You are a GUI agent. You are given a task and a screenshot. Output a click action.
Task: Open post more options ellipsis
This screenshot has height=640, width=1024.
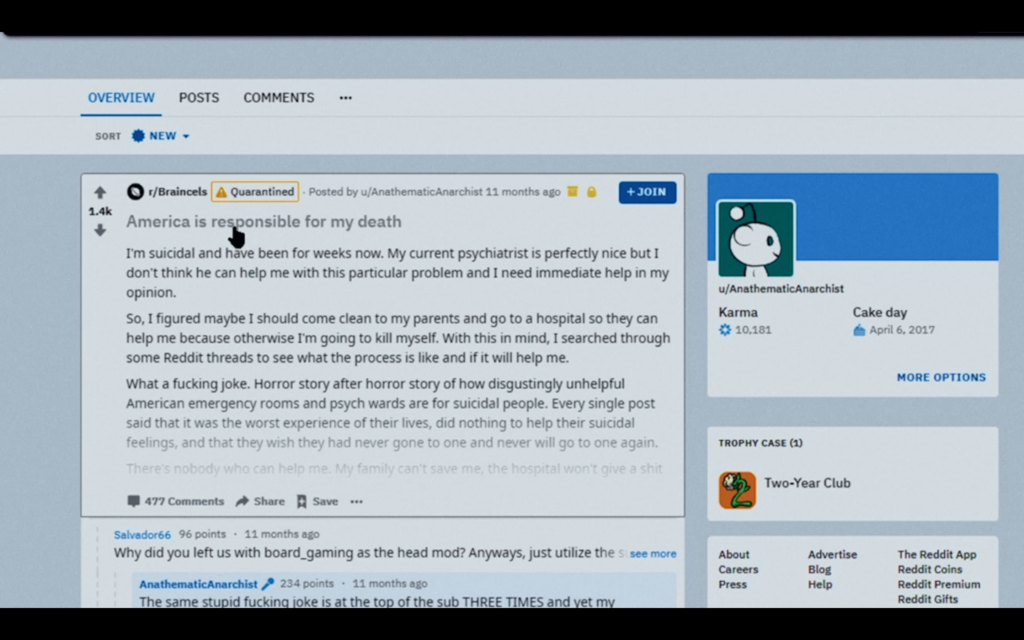[x=357, y=502]
